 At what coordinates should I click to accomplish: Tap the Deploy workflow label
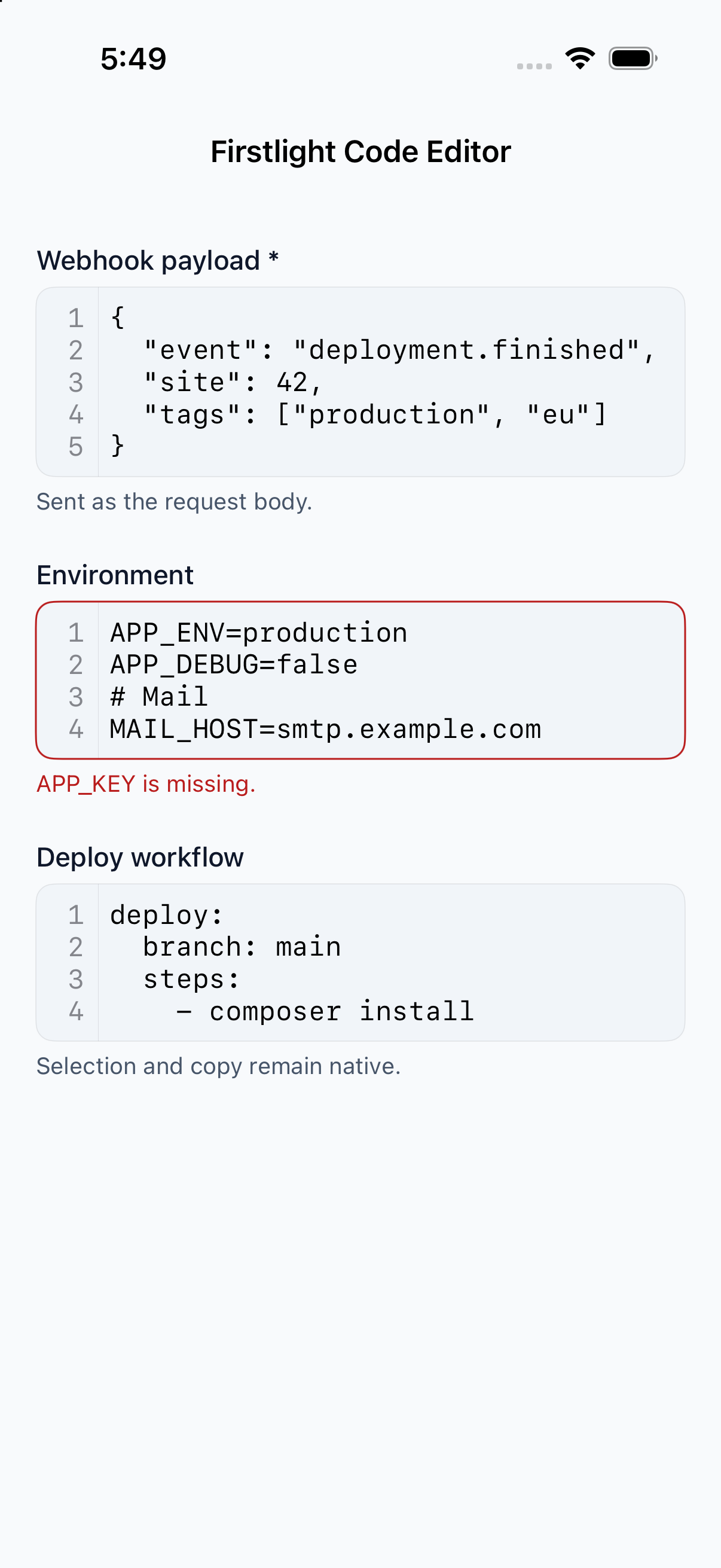[x=140, y=857]
